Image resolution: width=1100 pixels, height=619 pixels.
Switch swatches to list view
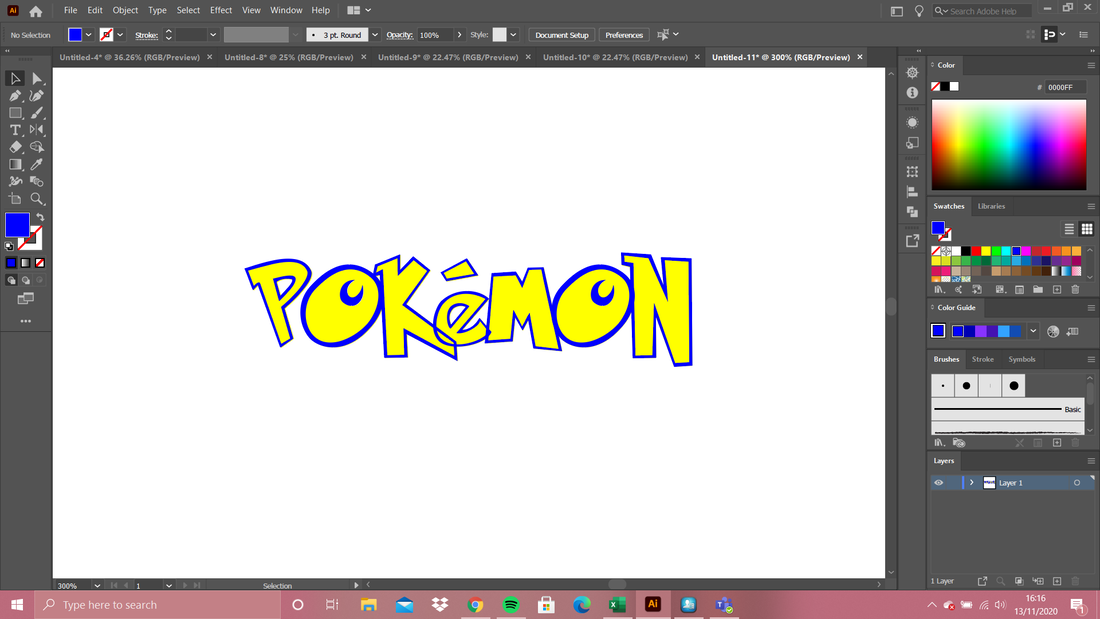click(x=1069, y=229)
